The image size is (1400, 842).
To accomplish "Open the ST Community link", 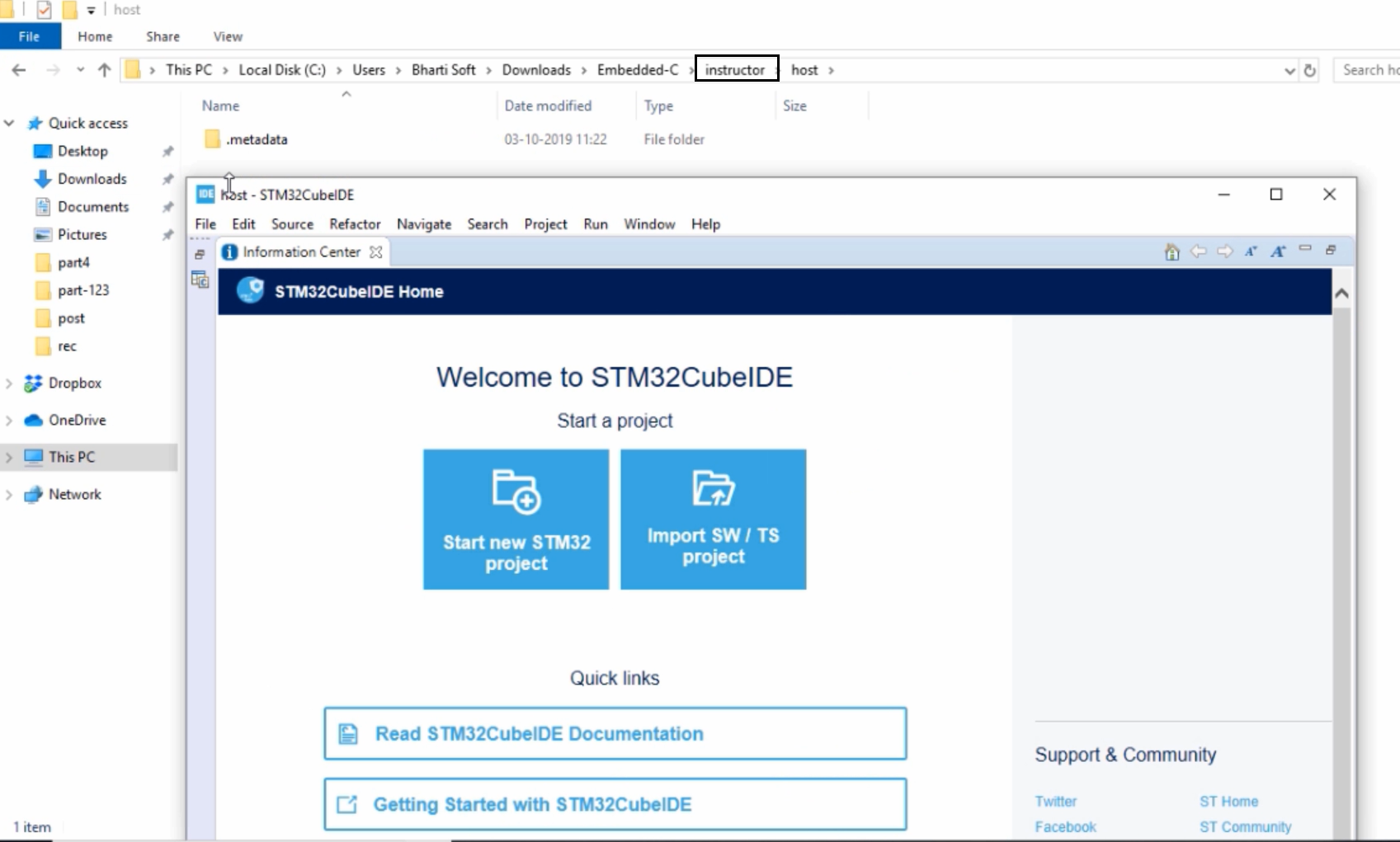I will (1246, 827).
